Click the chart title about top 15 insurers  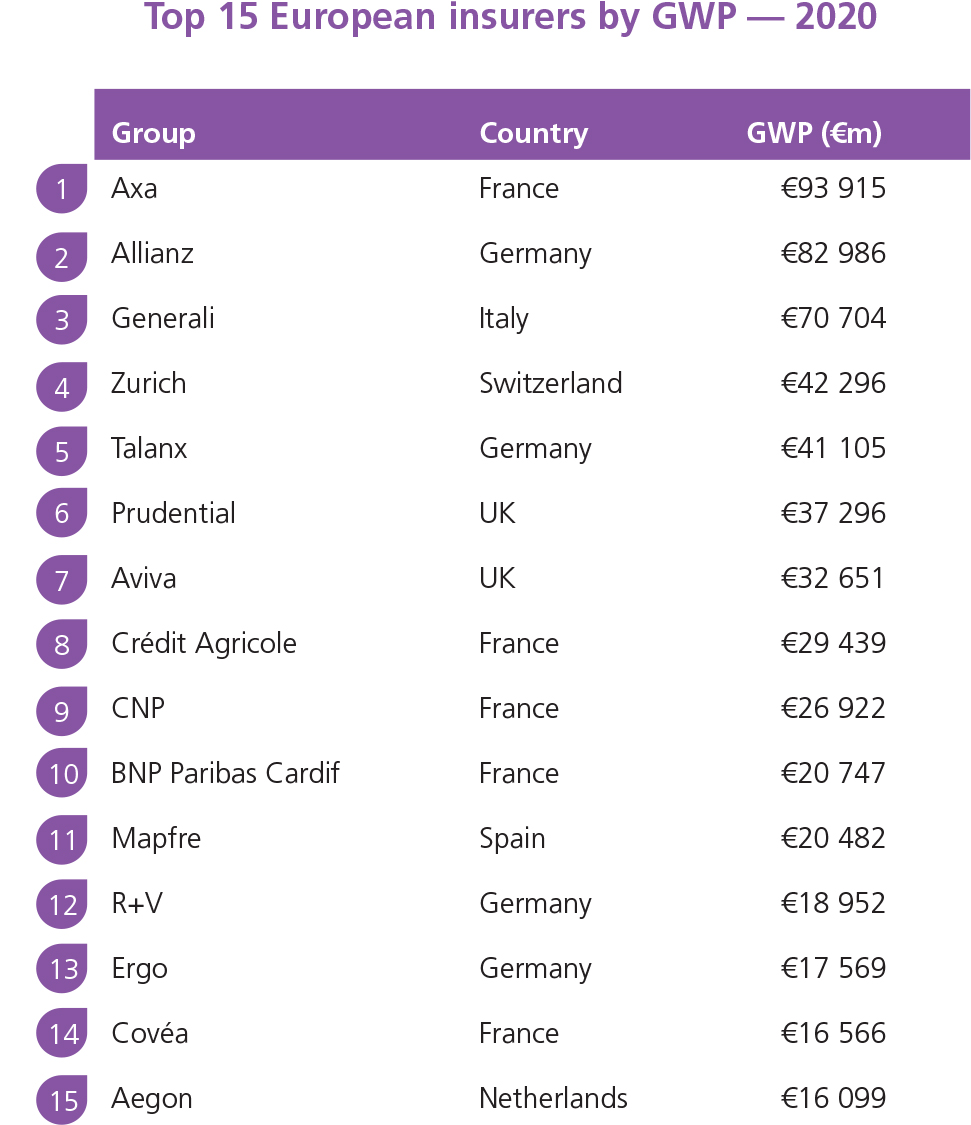510,18
